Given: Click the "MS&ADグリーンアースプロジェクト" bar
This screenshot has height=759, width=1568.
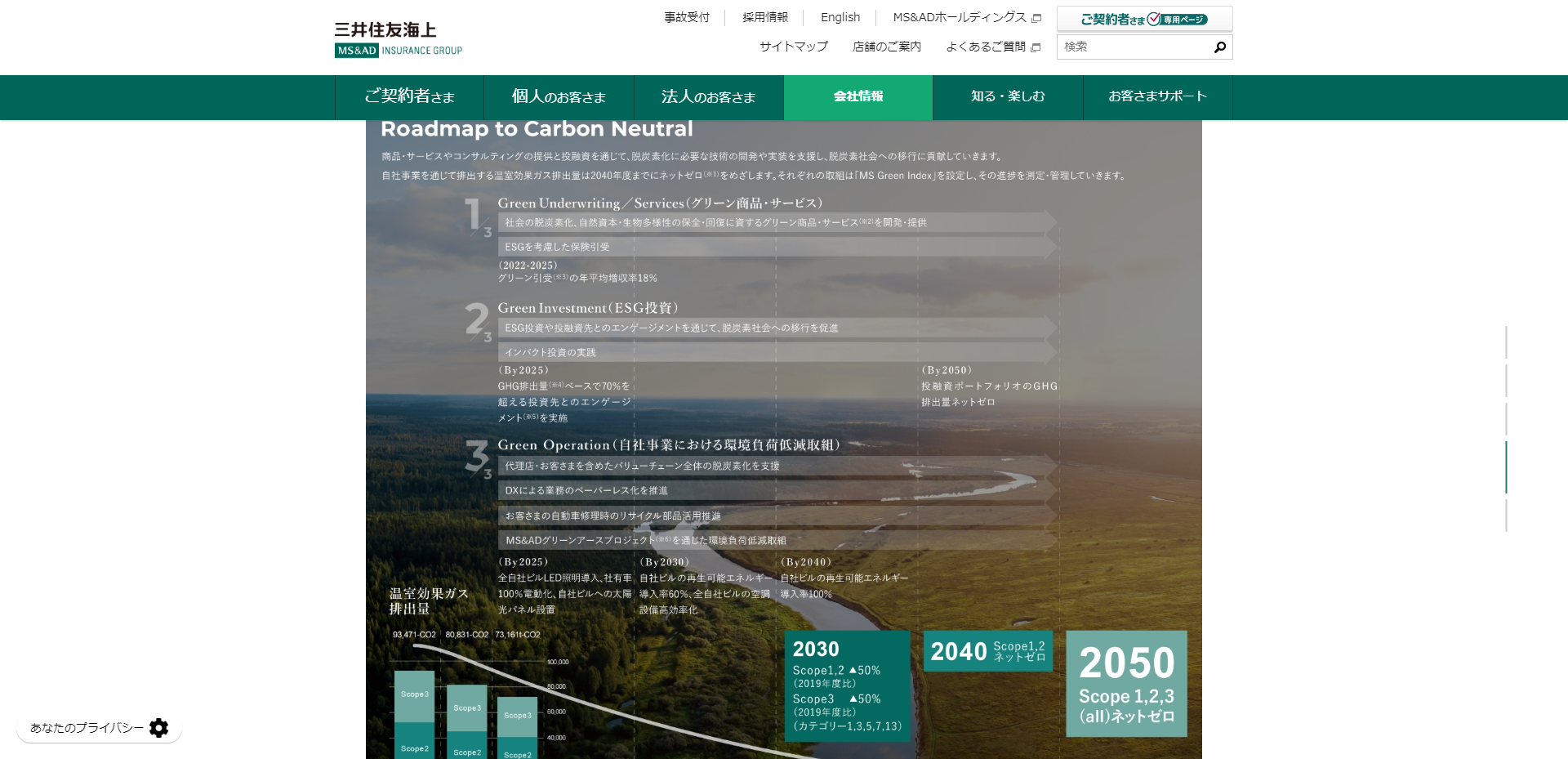Looking at the screenshot, I should [777, 540].
